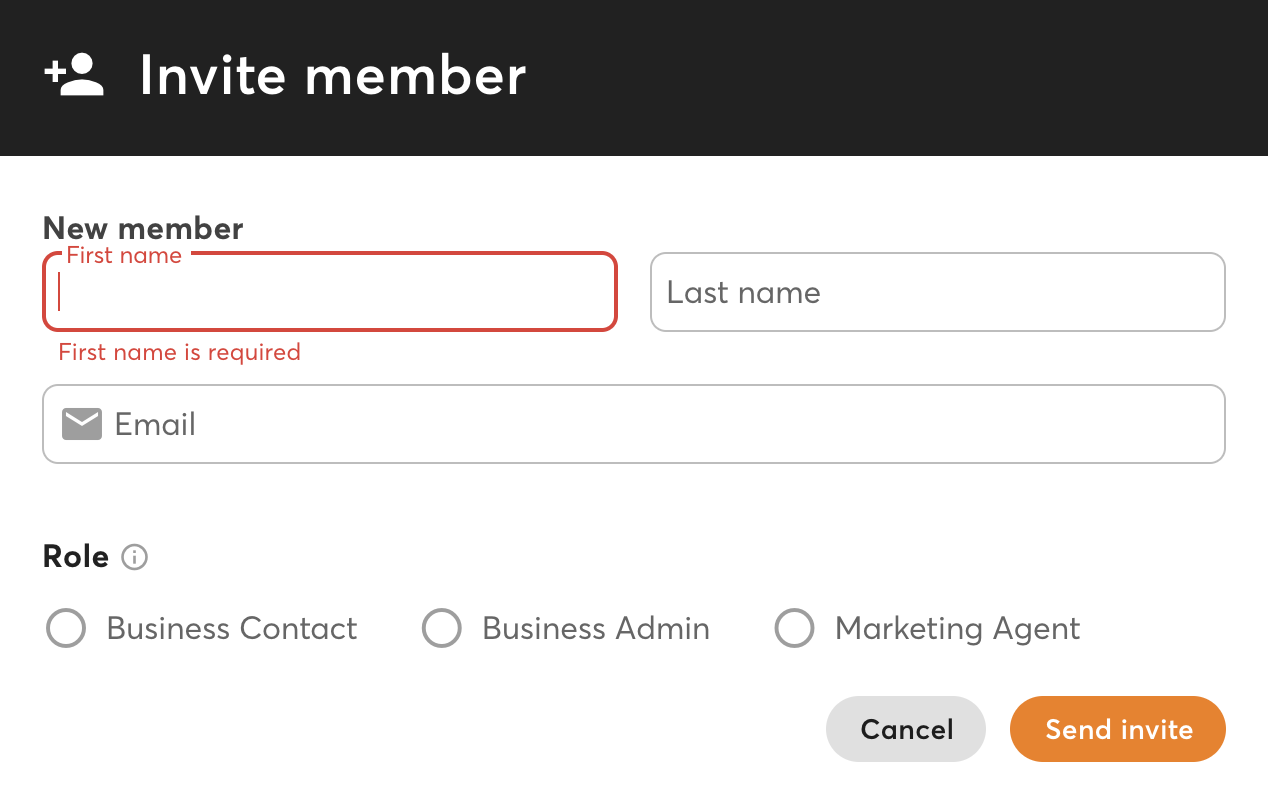Click into the Last name field

point(937,292)
